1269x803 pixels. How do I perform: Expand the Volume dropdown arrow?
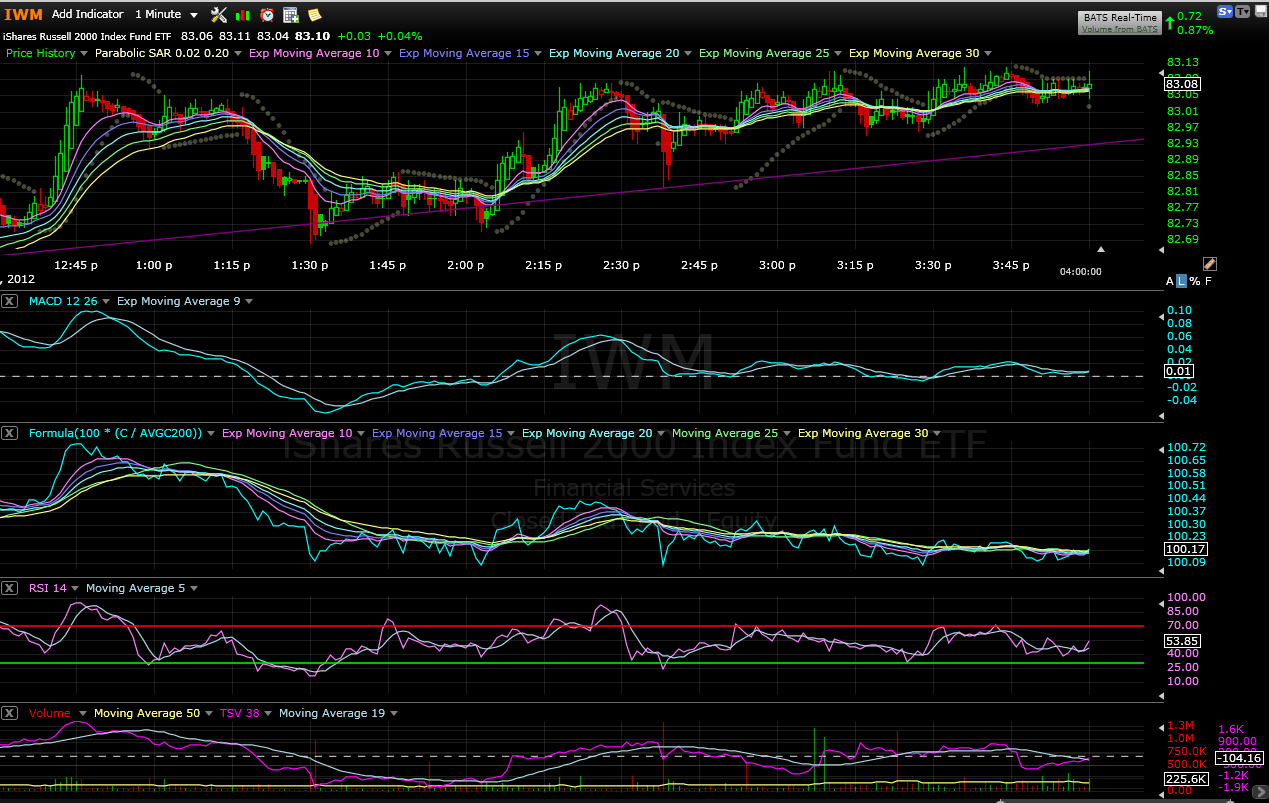tap(82, 714)
